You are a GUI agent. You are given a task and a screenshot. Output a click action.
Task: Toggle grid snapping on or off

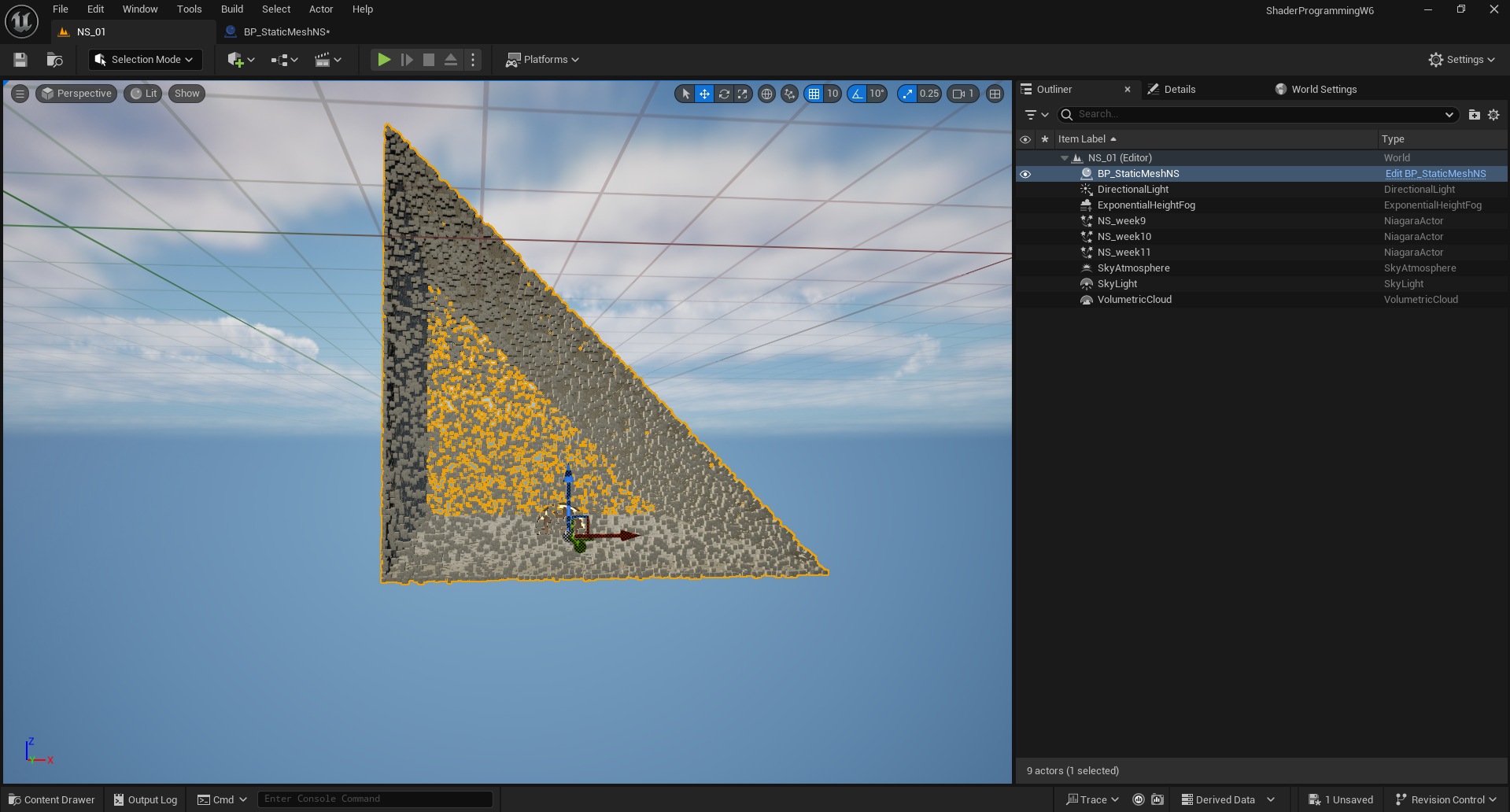(x=814, y=94)
